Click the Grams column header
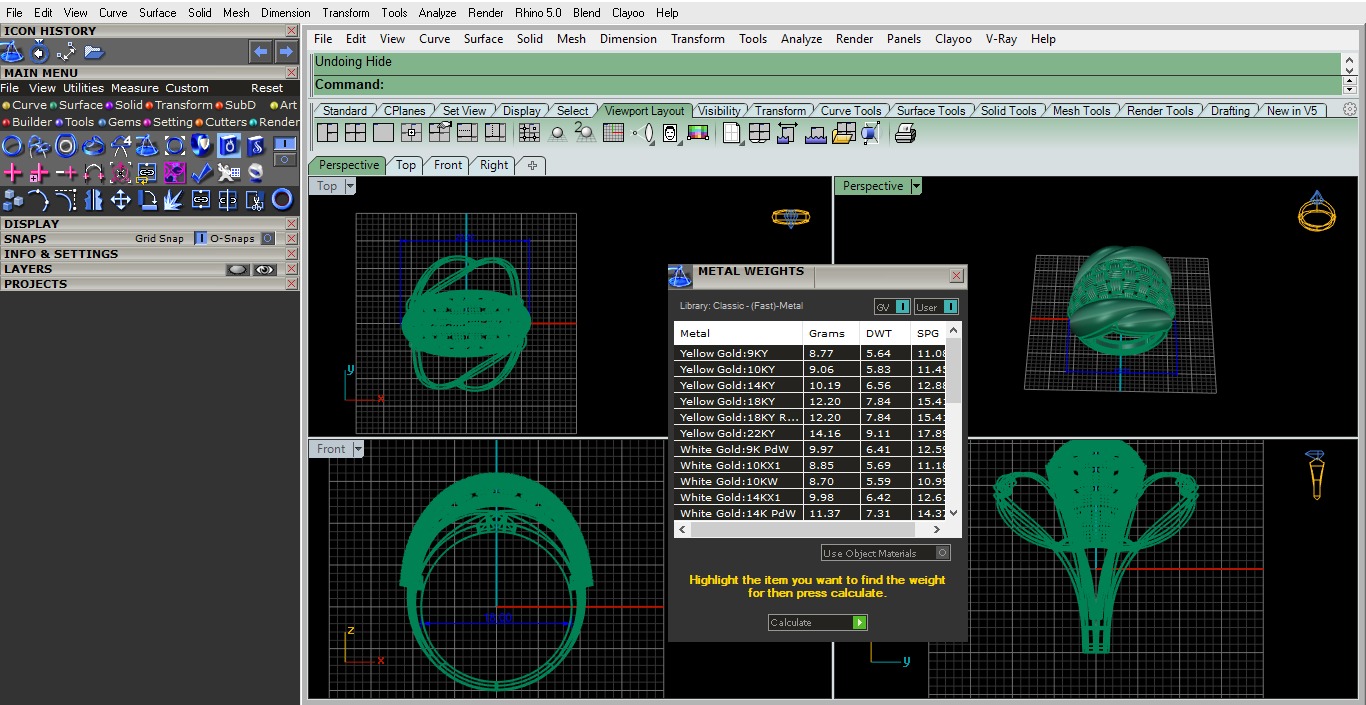The width and height of the screenshot is (1366, 705). 831,333
